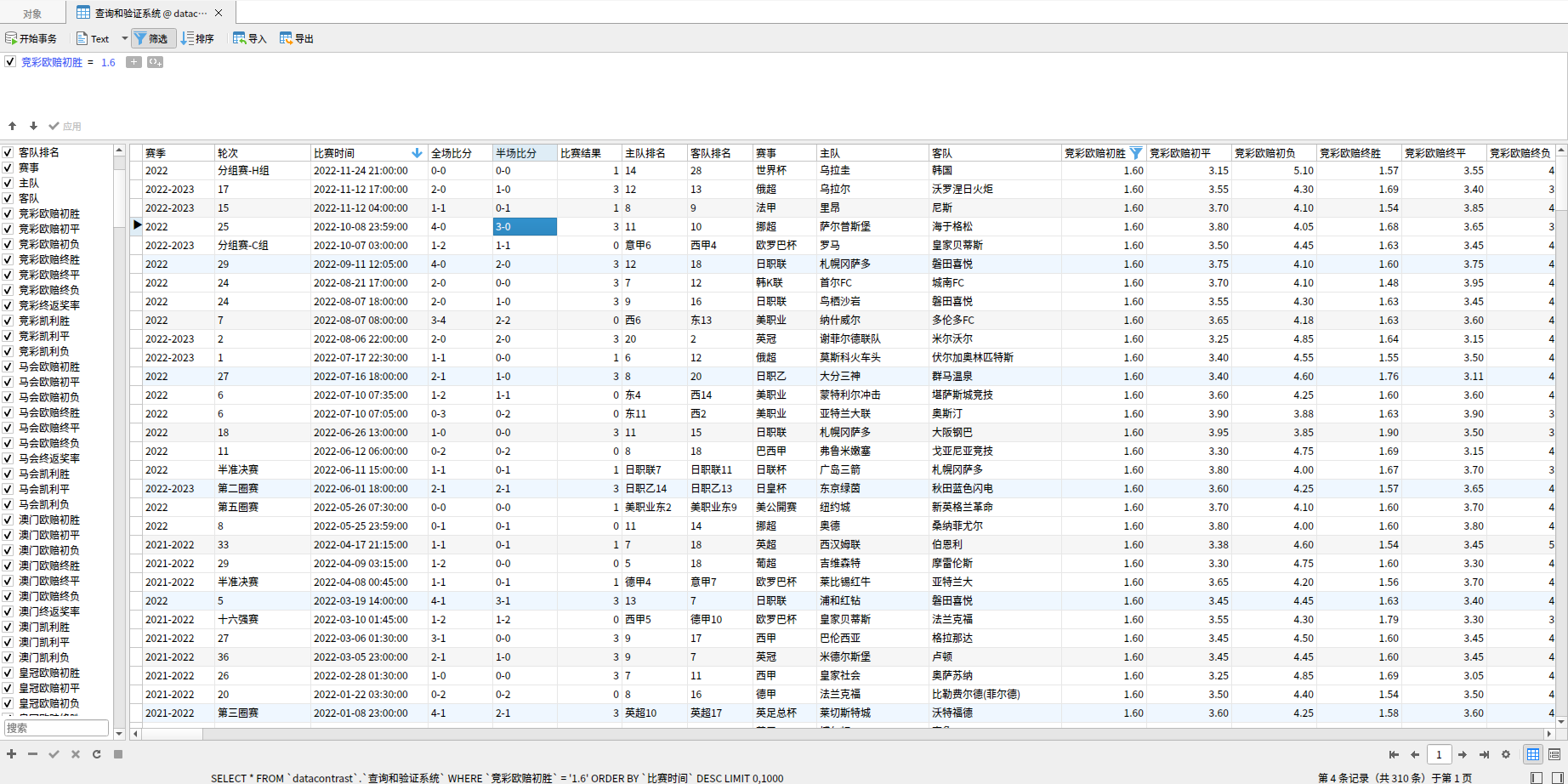Uncheck 竞彩欧赔初平 in the column list
Viewport: 1568px width, 784px height.
[x=8, y=229]
